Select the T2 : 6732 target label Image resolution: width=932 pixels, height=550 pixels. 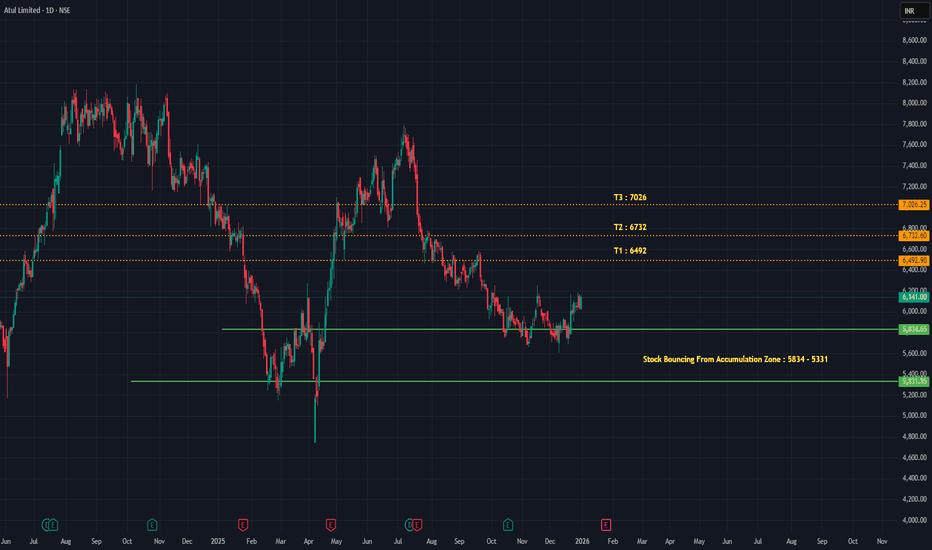(x=630, y=227)
